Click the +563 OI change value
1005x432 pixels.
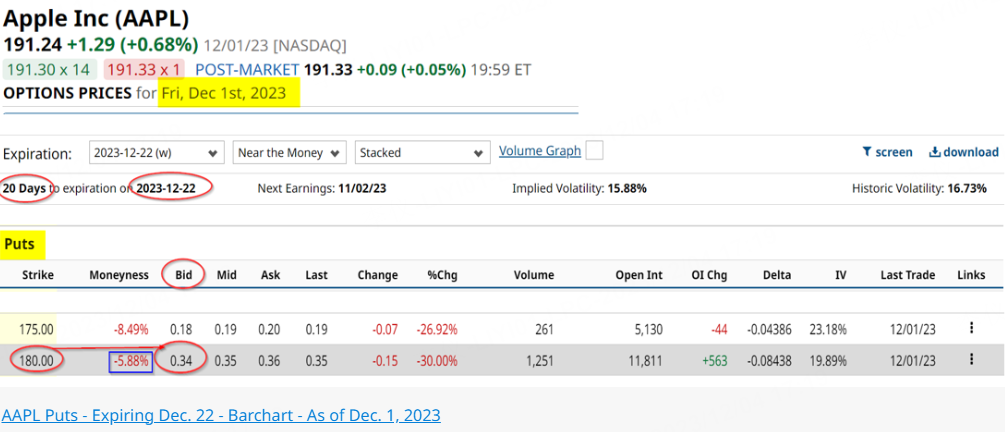[x=715, y=360]
